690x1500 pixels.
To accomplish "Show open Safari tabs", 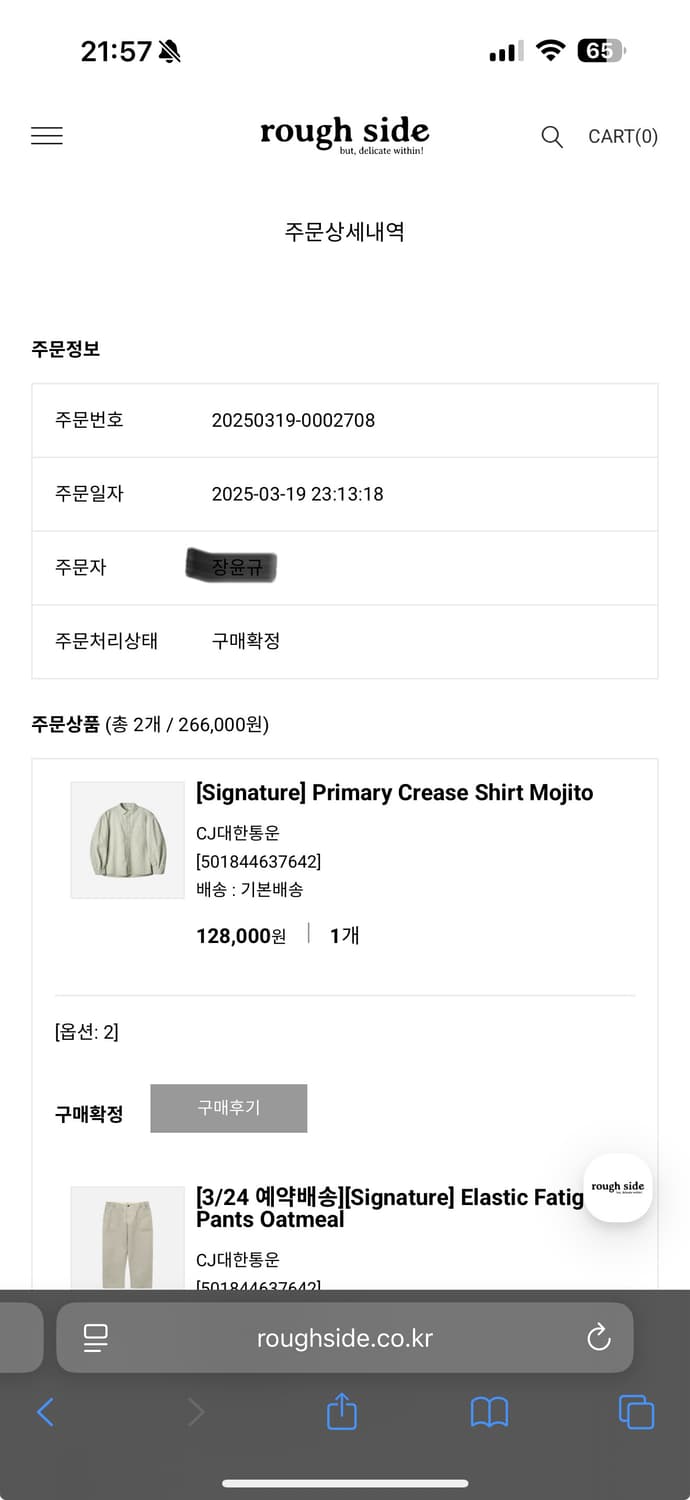I will click(636, 1412).
